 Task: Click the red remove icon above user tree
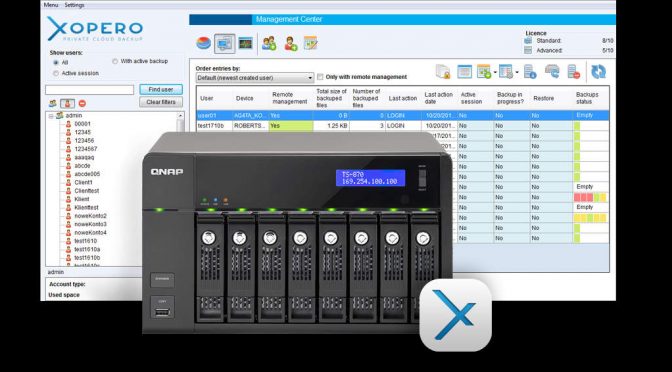tap(82, 103)
